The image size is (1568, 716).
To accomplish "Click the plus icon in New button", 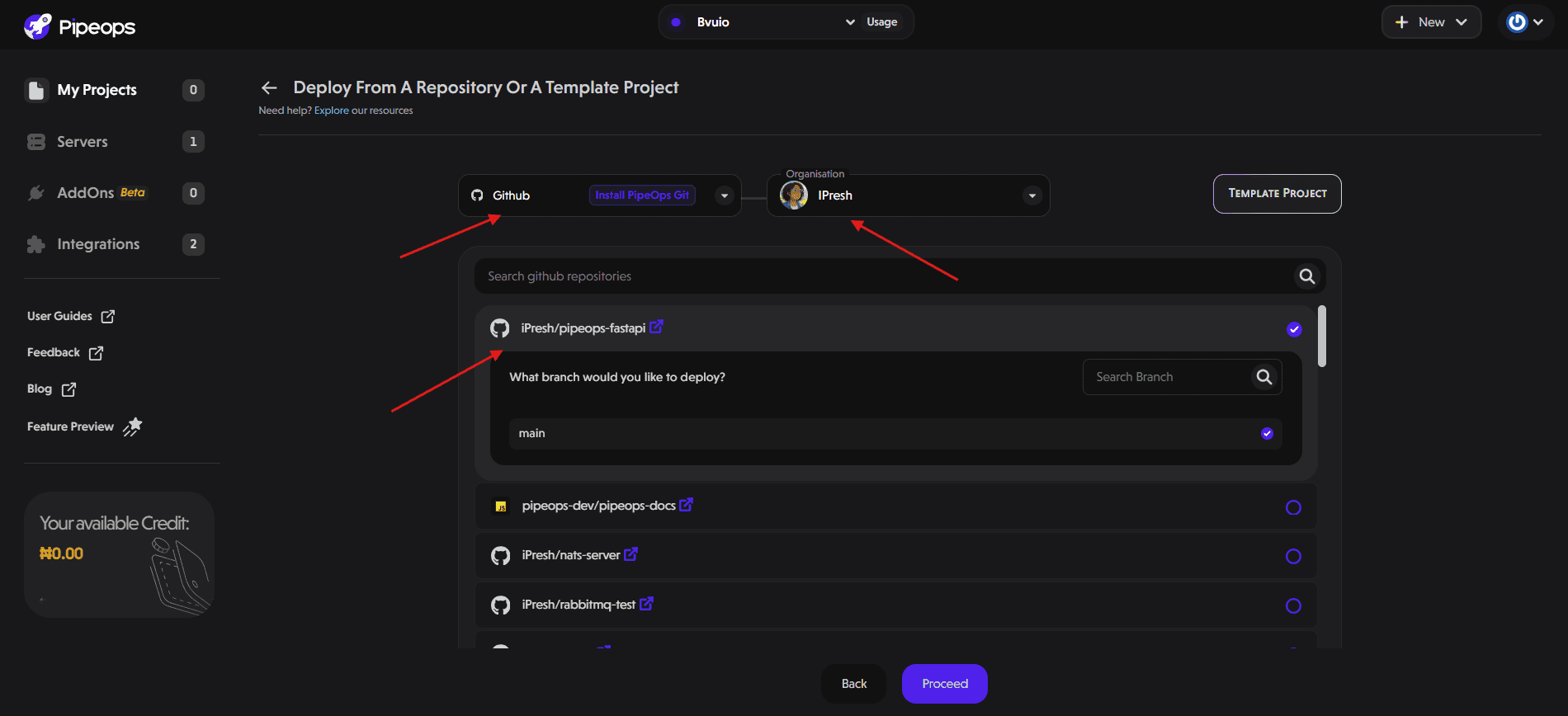I will 1401,22.
